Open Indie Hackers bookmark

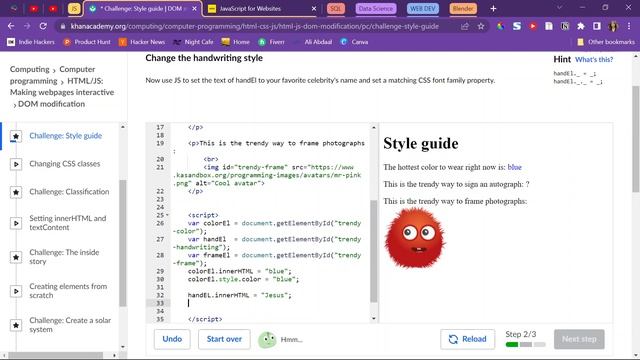(31, 42)
